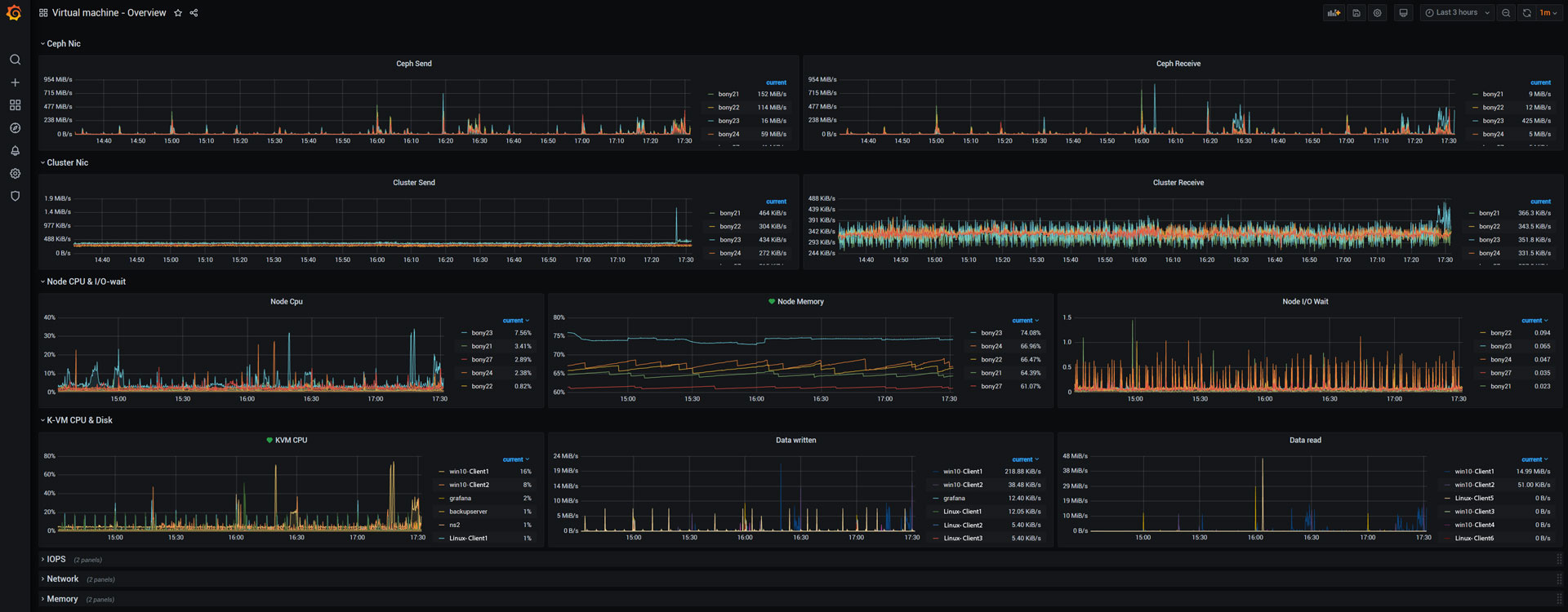This screenshot has height=612, width=1568.
Task: Zoom out the time range
Action: tap(1506, 13)
